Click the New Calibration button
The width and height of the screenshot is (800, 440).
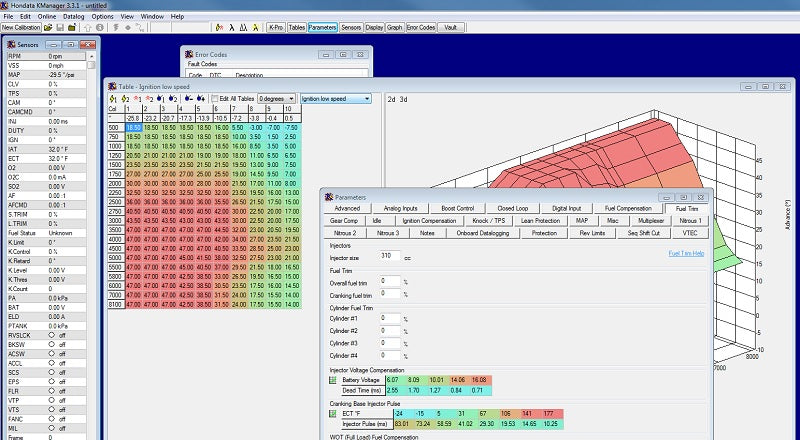[21, 28]
